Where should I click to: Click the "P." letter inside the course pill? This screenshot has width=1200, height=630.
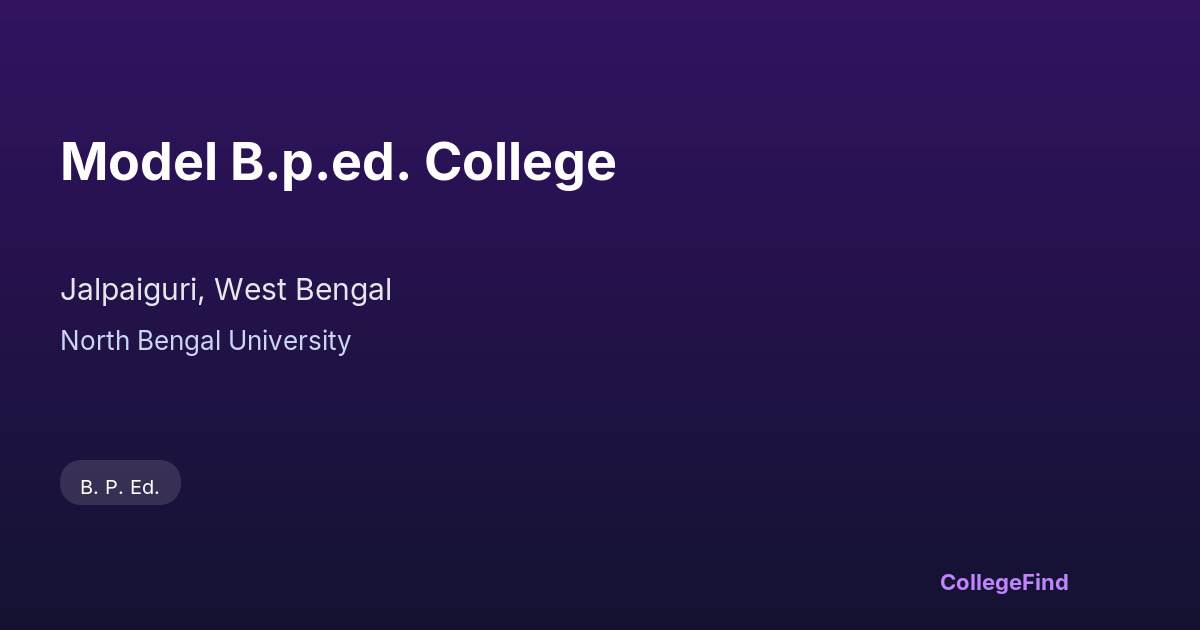[113, 487]
